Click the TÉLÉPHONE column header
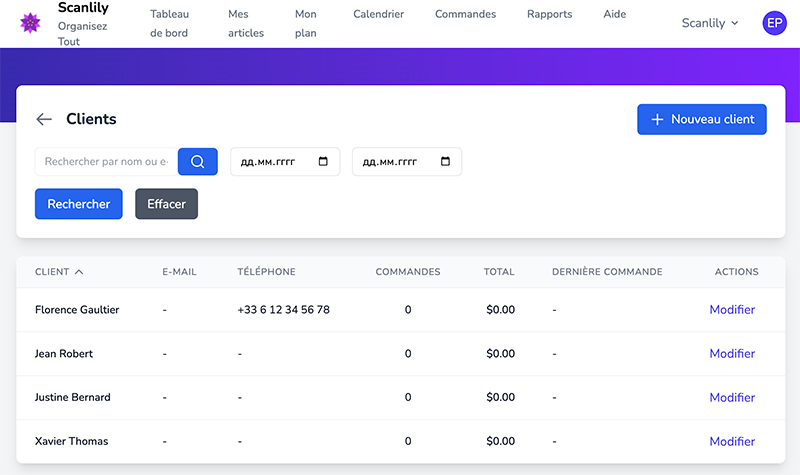800x475 pixels. click(x=266, y=272)
